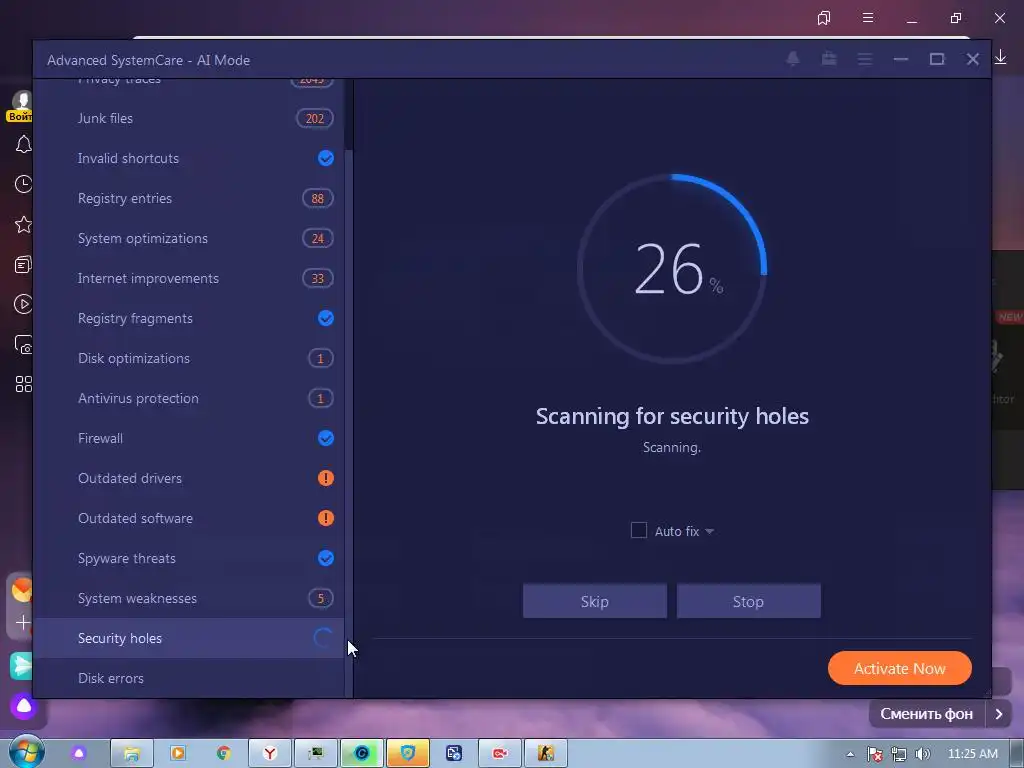Select the Registry entries item
Image resolution: width=1024 pixels, height=768 pixels.
coord(188,198)
